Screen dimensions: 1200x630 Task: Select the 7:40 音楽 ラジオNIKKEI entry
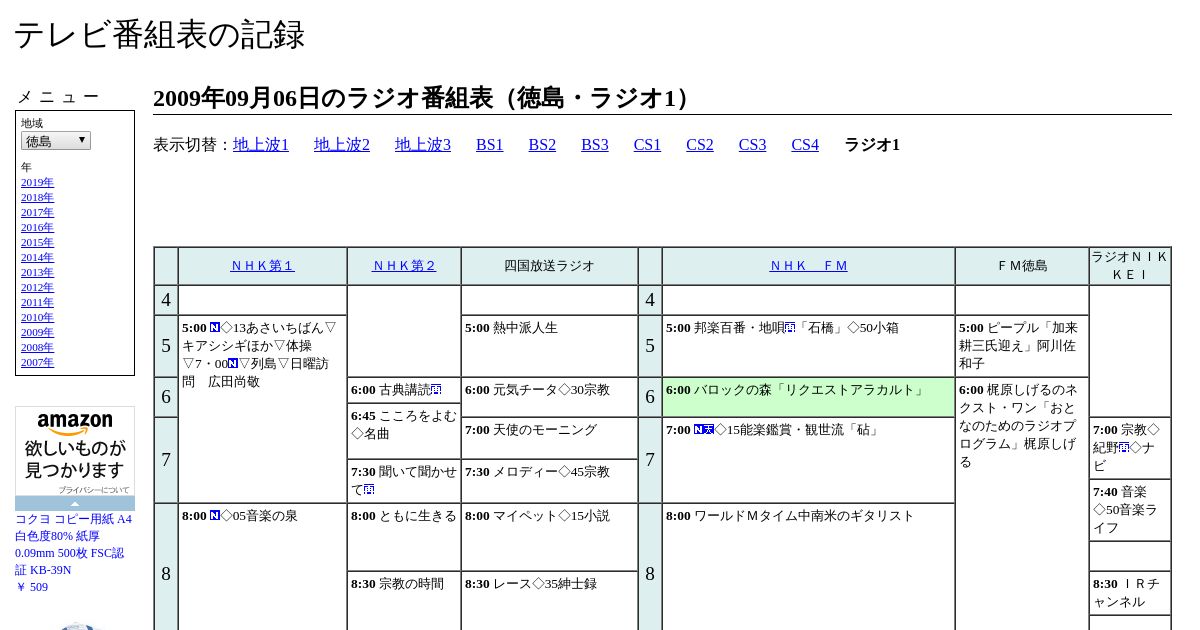point(1130,510)
